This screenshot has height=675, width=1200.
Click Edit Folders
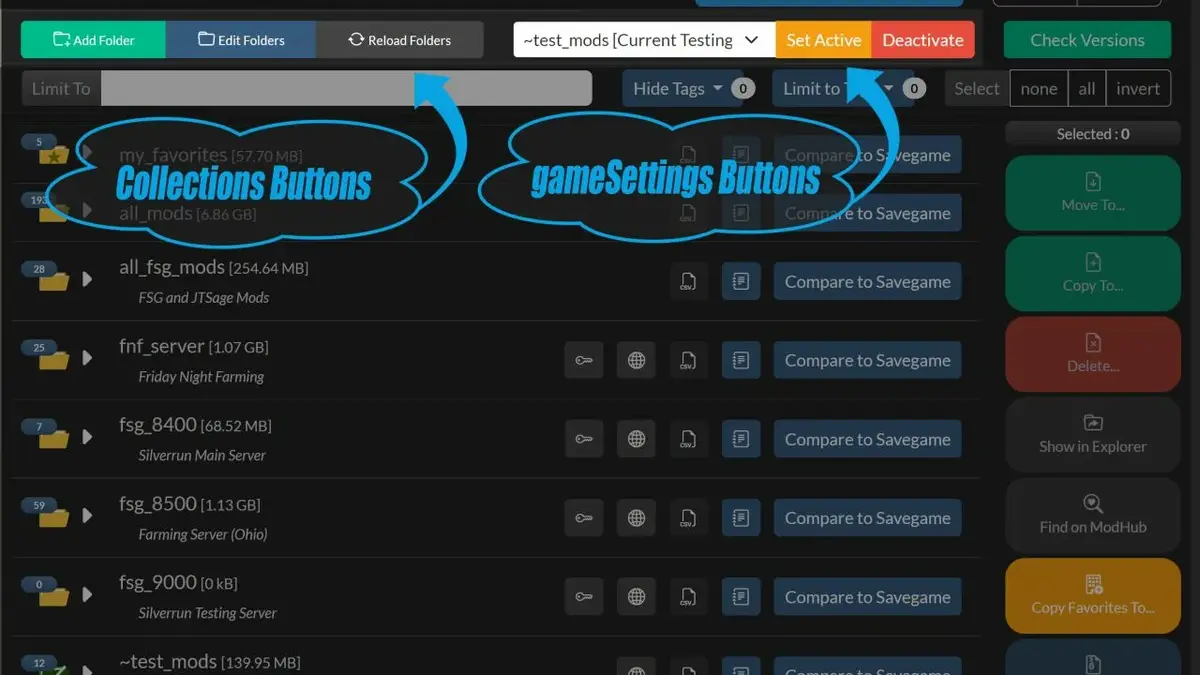(x=240, y=40)
